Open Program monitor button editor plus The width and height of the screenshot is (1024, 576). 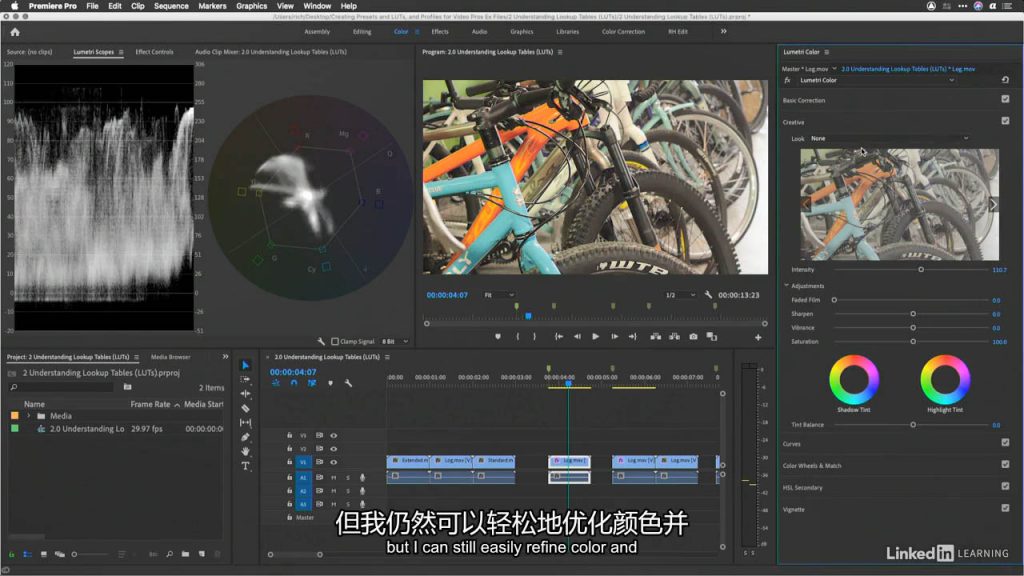coord(758,338)
